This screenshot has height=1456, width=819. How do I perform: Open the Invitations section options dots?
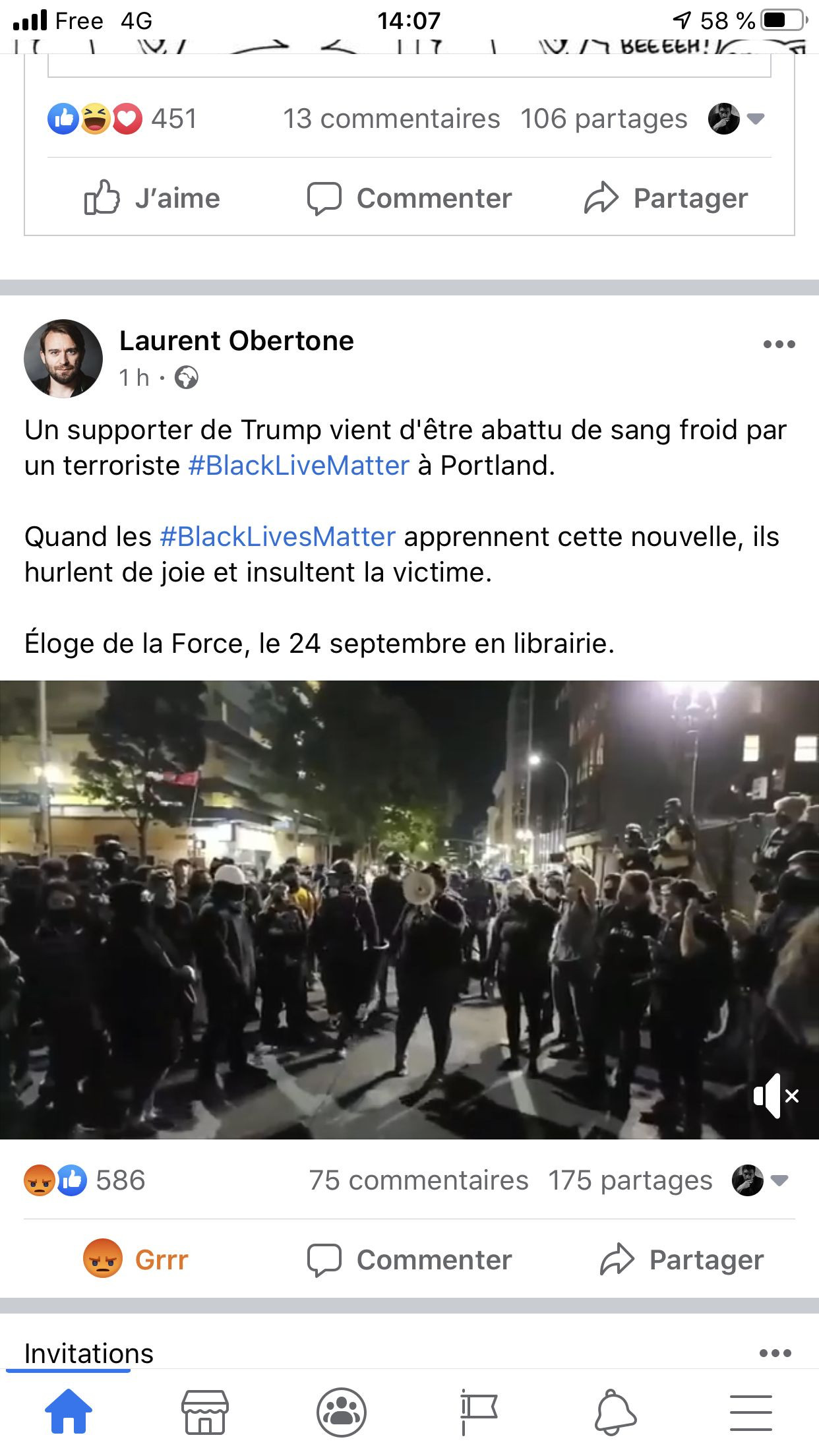(x=775, y=1352)
